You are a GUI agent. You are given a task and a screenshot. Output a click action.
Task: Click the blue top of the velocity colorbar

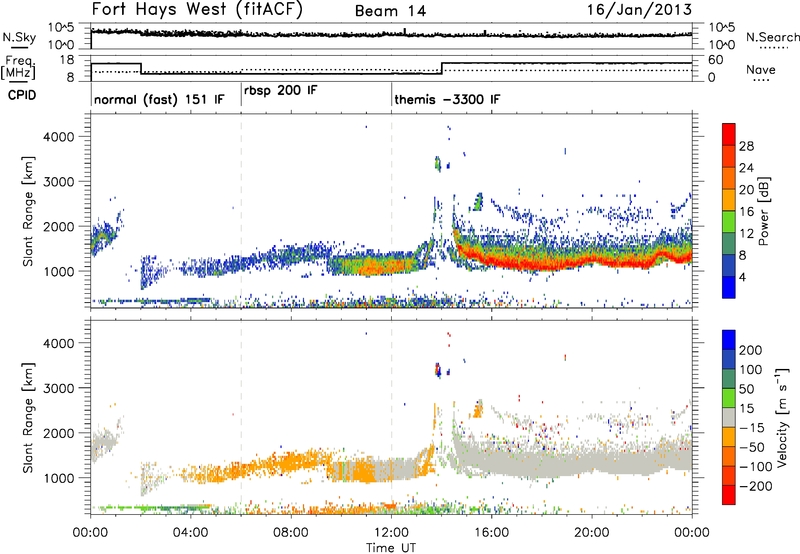[729, 340]
